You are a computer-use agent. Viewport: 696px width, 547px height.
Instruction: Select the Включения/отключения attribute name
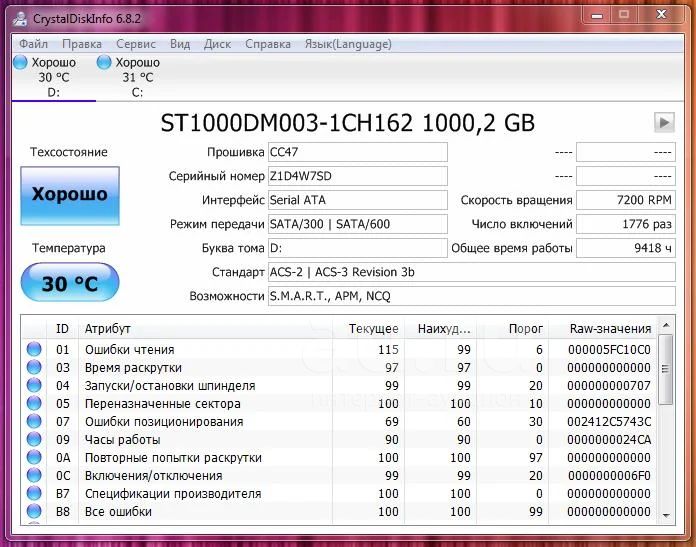(153, 476)
